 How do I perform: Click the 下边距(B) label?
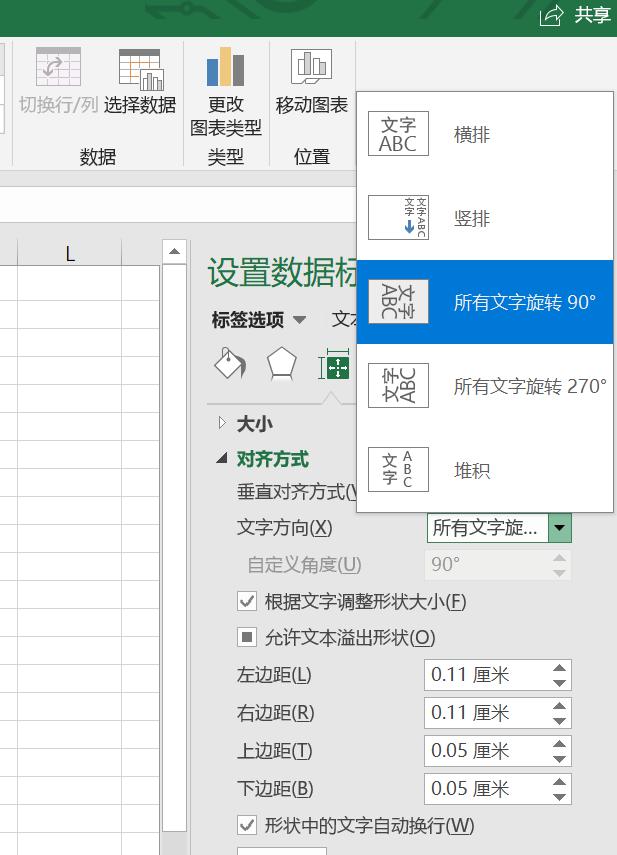[x=275, y=788]
